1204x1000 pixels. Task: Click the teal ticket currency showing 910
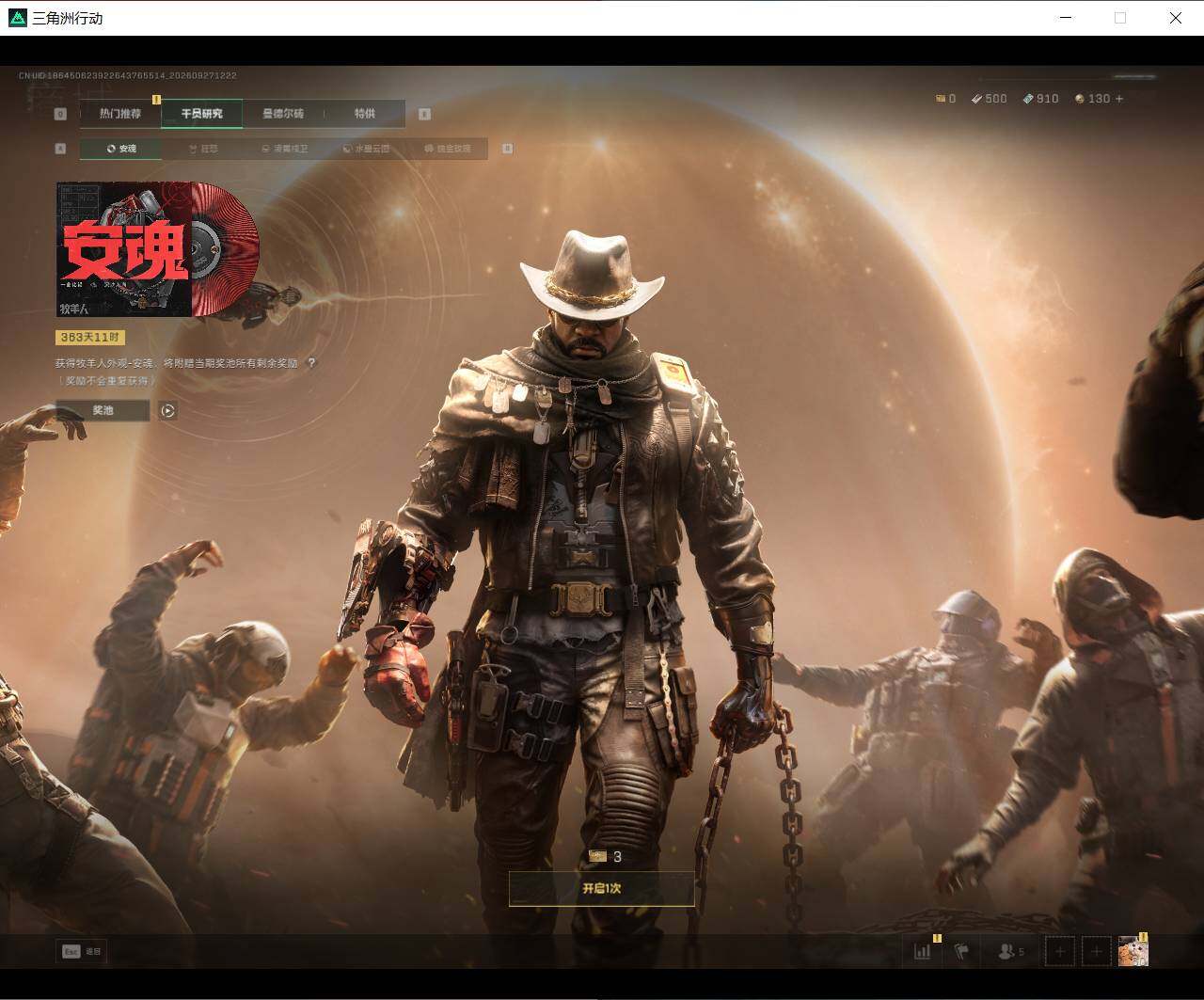click(1041, 99)
